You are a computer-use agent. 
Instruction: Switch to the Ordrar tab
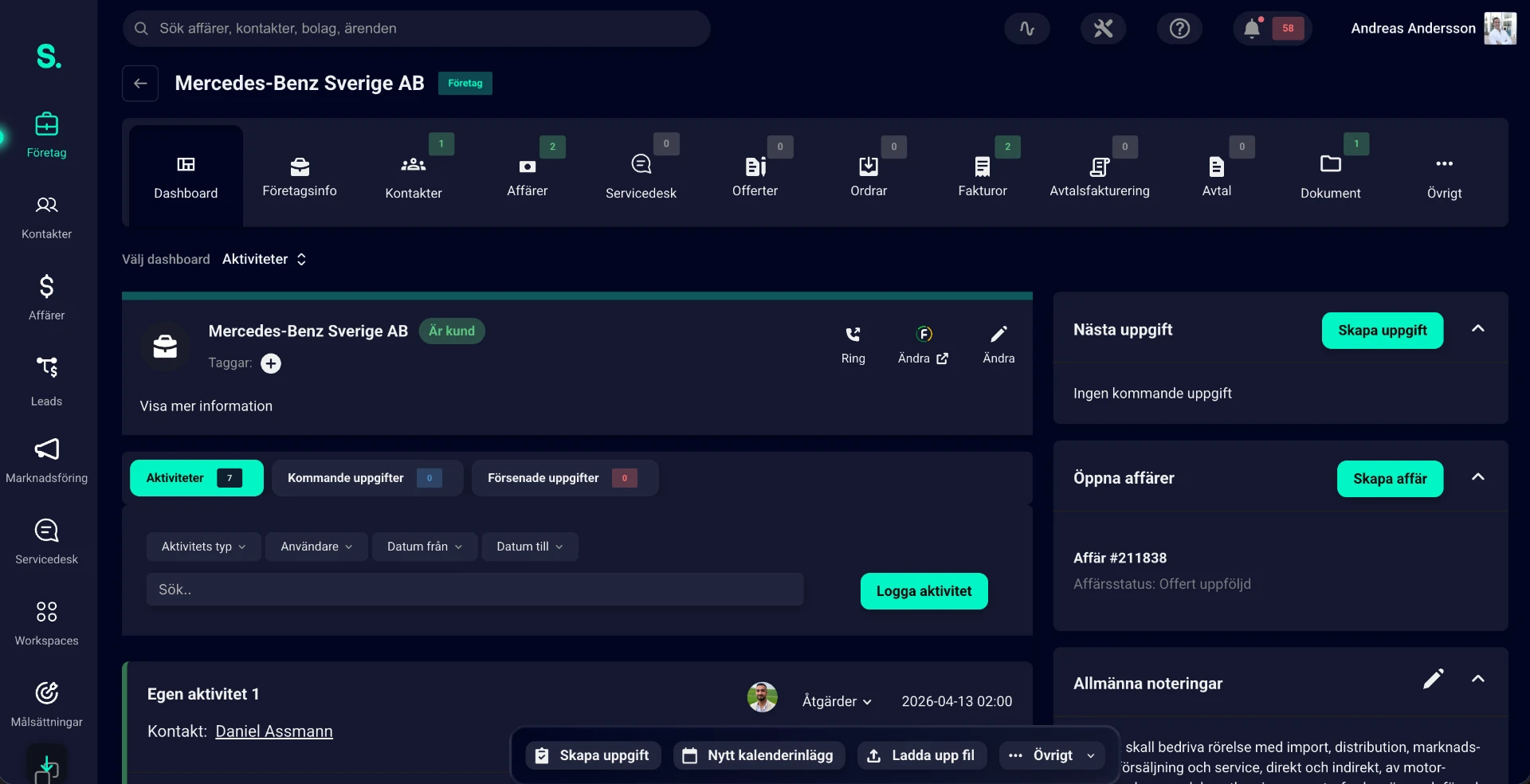869,176
